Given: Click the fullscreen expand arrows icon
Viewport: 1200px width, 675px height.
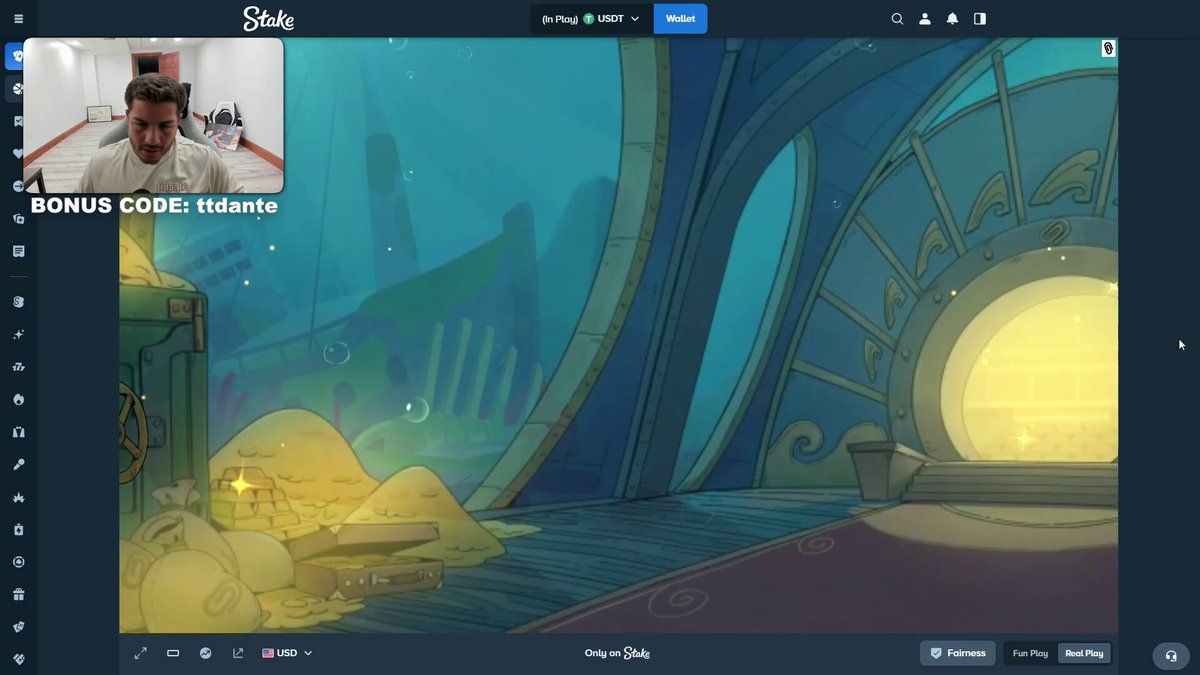Looking at the screenshot, I should pyautogui.click(x=141, y=653).
